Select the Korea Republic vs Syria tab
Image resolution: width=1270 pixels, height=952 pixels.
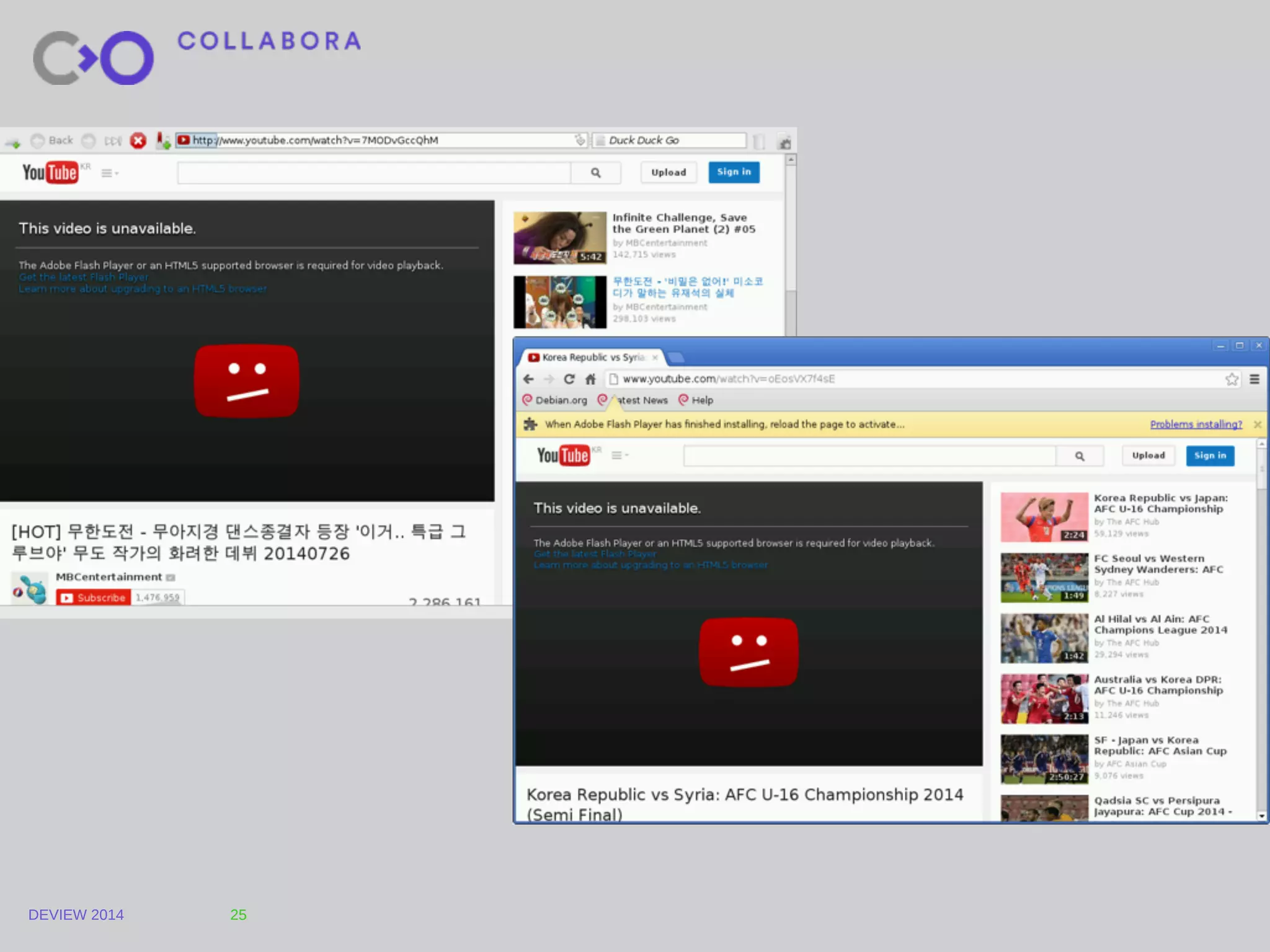point(592,358)
